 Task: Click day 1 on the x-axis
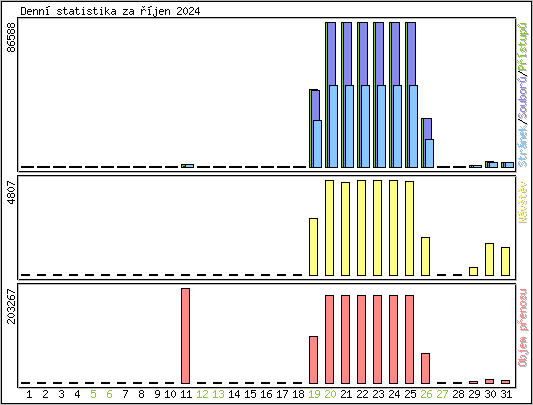point(29,394)
